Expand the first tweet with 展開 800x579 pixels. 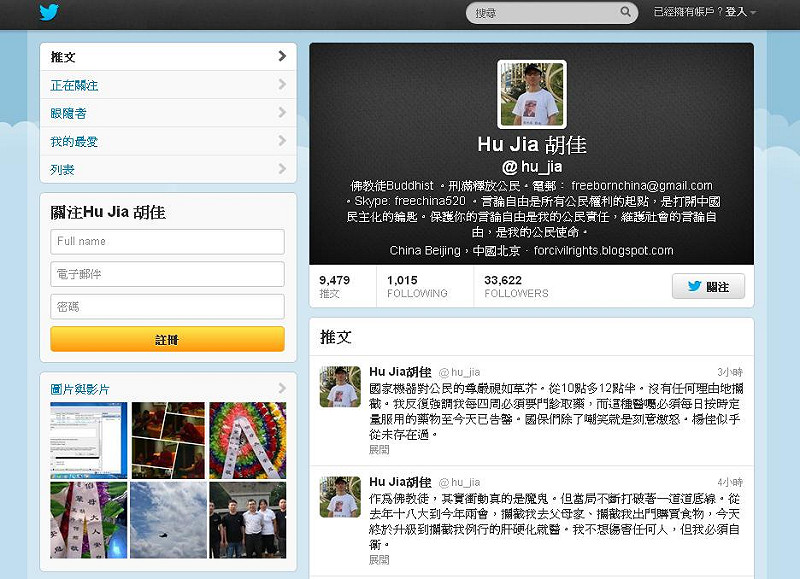tap(379, 450)
